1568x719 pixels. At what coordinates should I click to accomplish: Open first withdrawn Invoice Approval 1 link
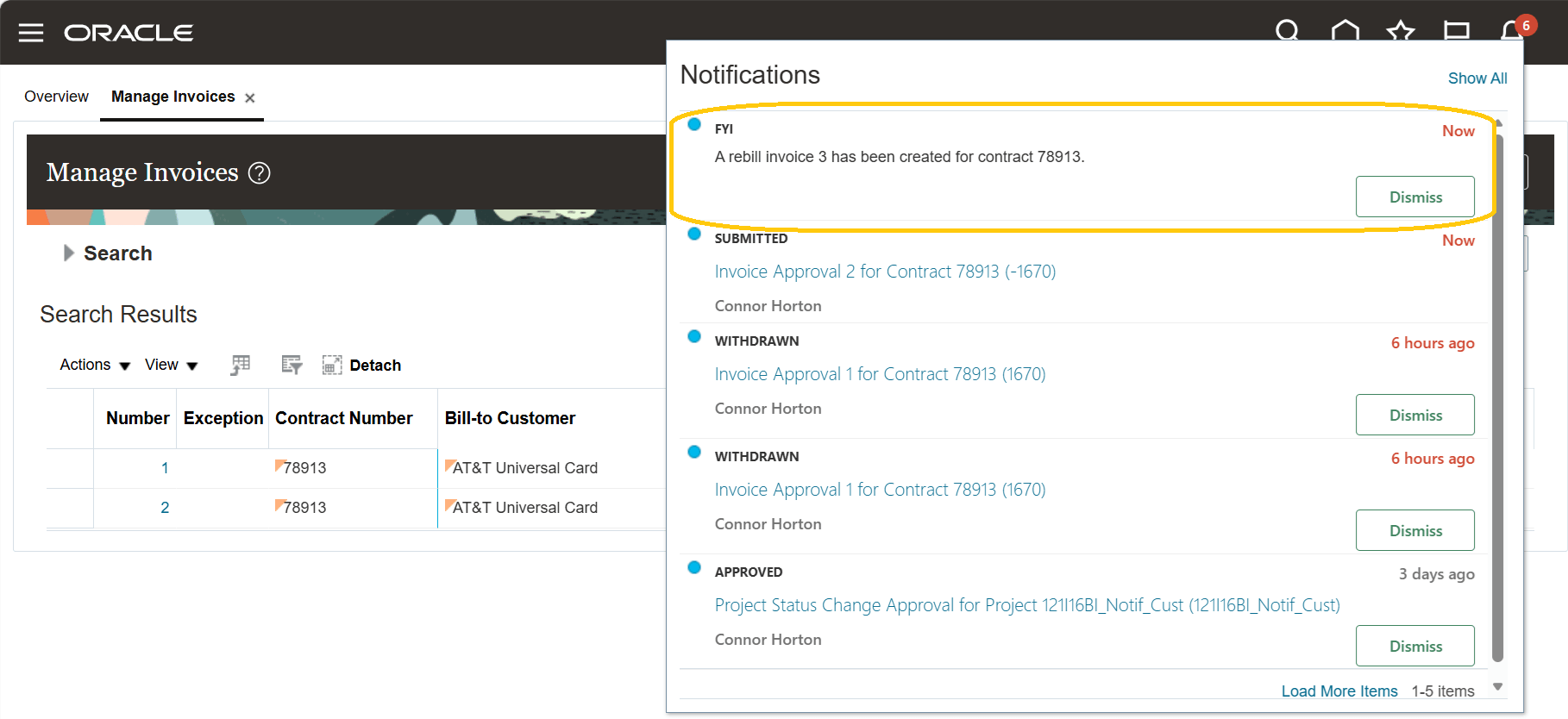(x=880, y=374)
